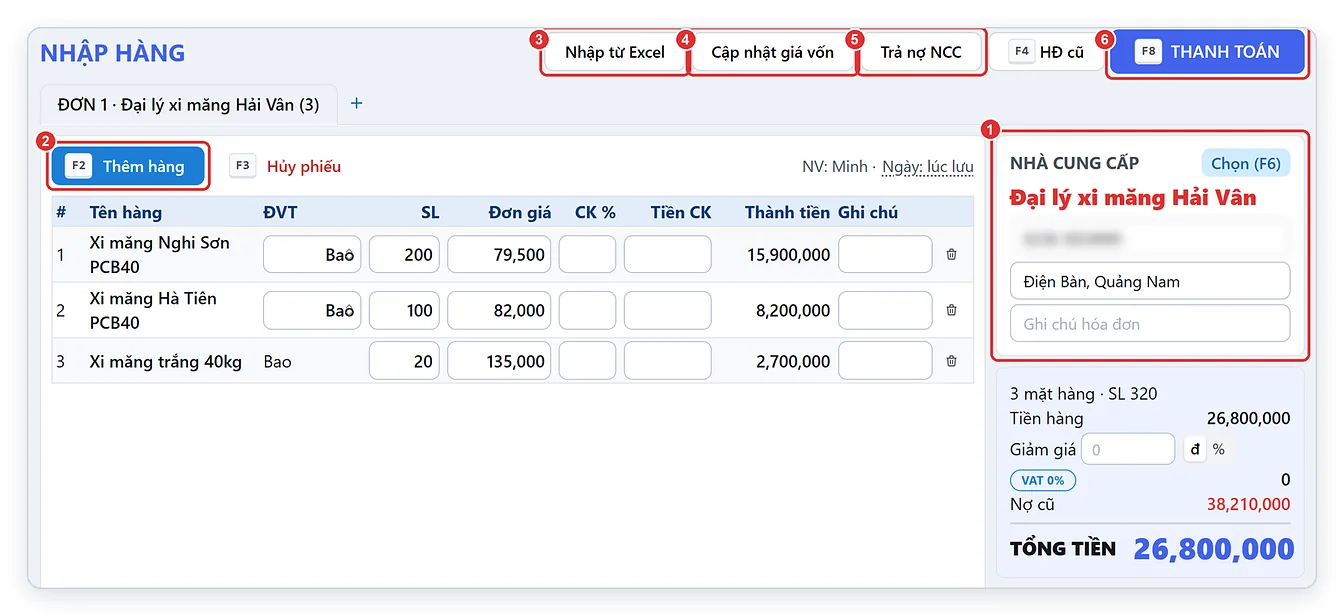Viewport: 1344px width, 616px height.
Task: Open unit dropdown for Xi măng Nghi Sơn
Action: click(x=312, y=255)
